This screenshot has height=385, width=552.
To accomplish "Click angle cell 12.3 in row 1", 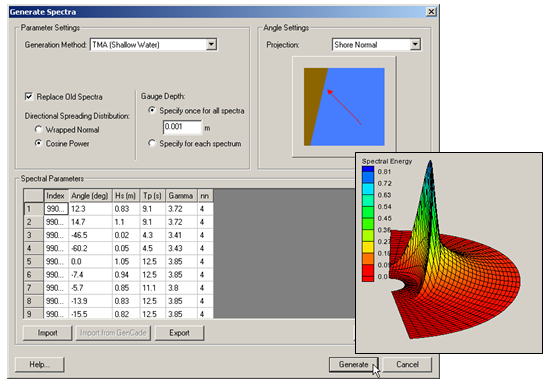I will click(90, 209).
